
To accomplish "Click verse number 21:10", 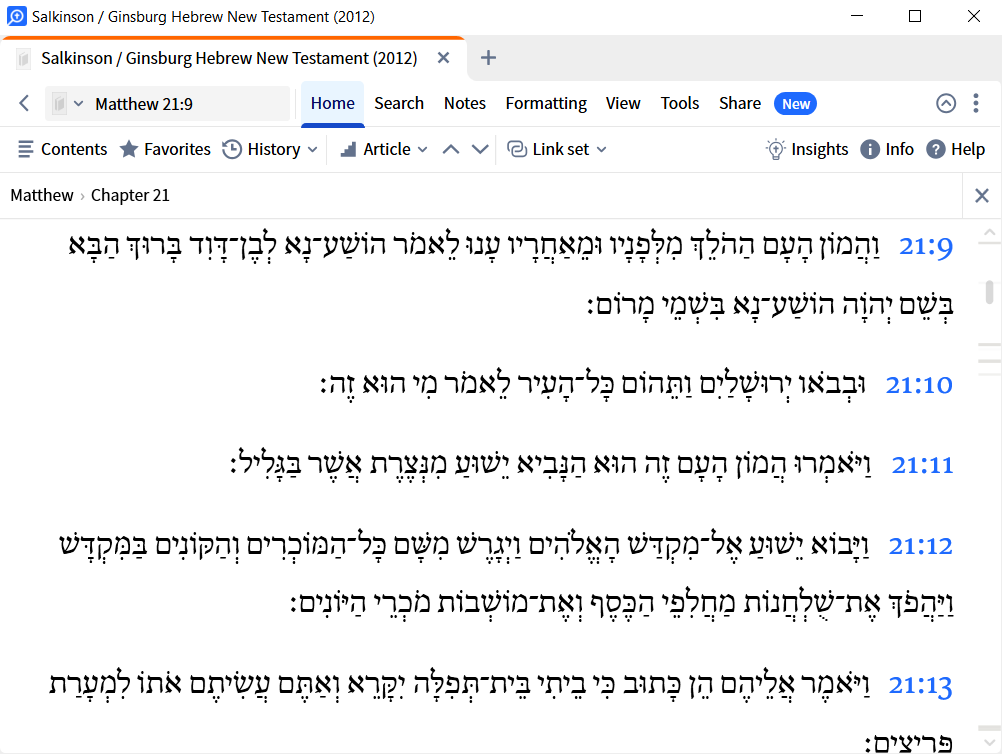I will pos(919,385).
